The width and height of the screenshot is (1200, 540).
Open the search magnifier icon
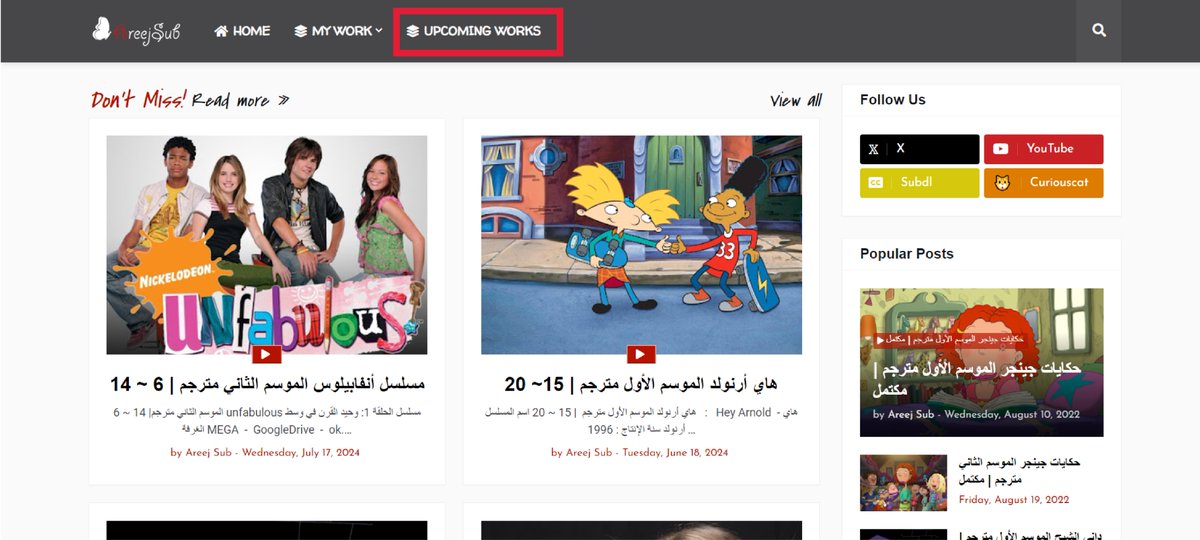pos(1099,31)
